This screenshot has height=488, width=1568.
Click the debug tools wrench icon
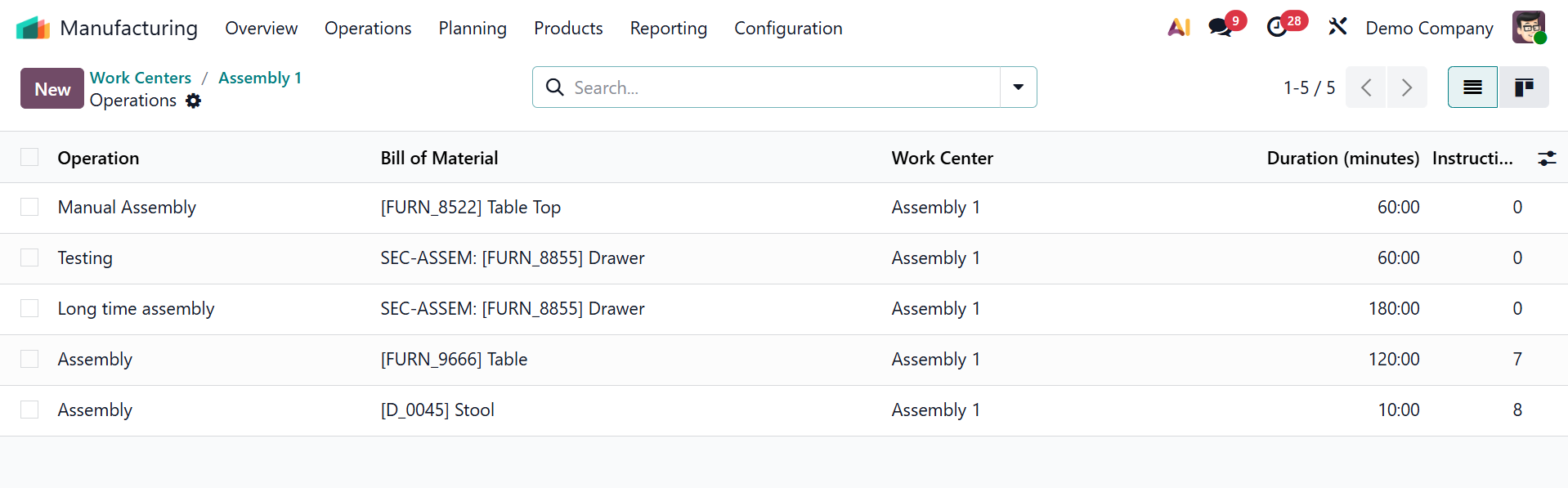(x=1337, y=27)
